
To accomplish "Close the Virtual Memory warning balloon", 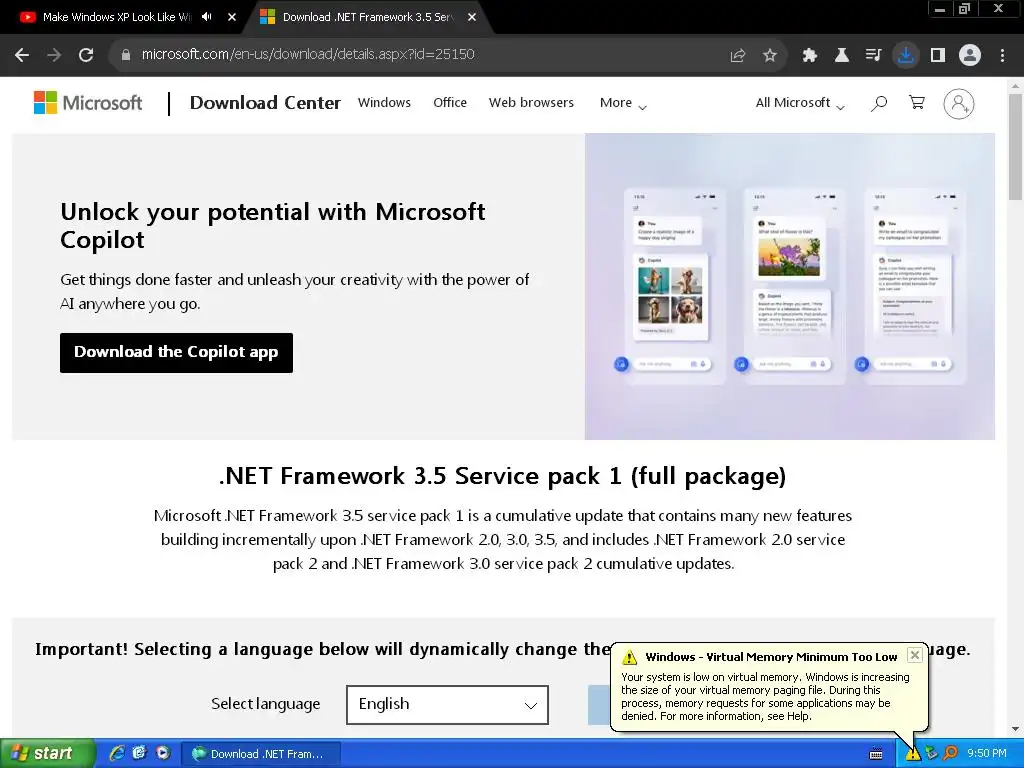I will tap(915, 655).
